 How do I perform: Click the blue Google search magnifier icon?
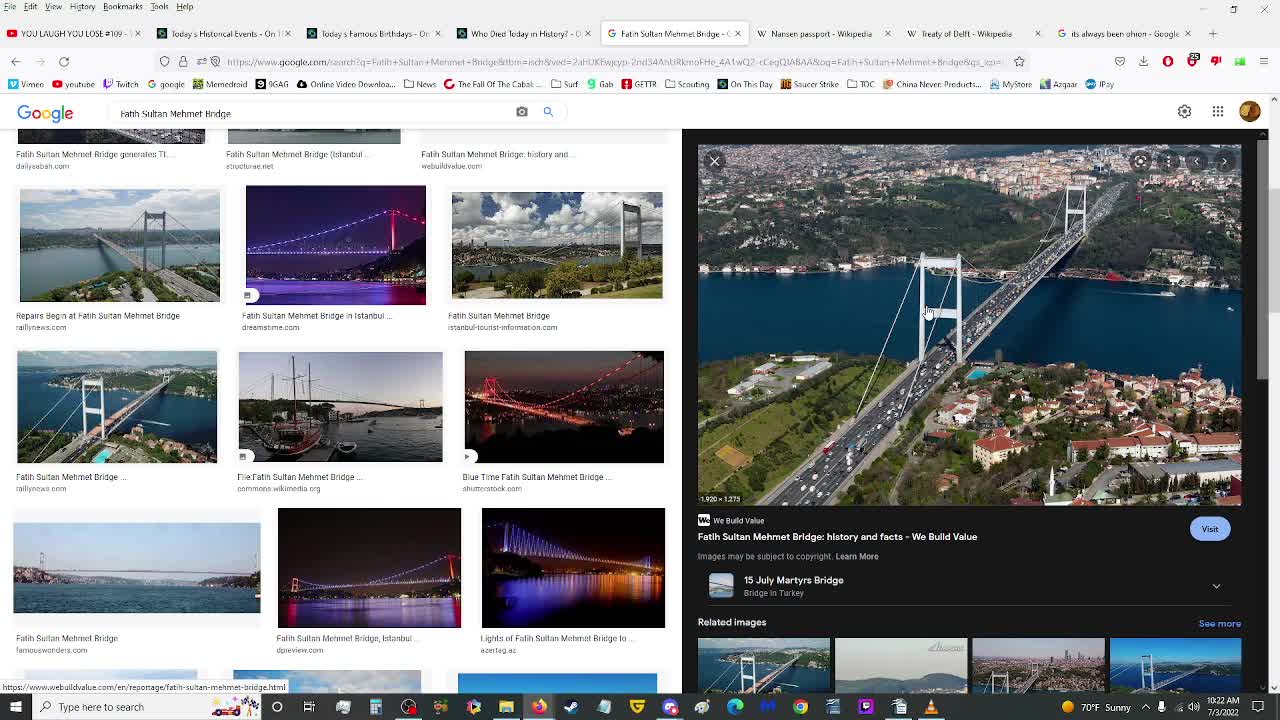click(548, 112)
